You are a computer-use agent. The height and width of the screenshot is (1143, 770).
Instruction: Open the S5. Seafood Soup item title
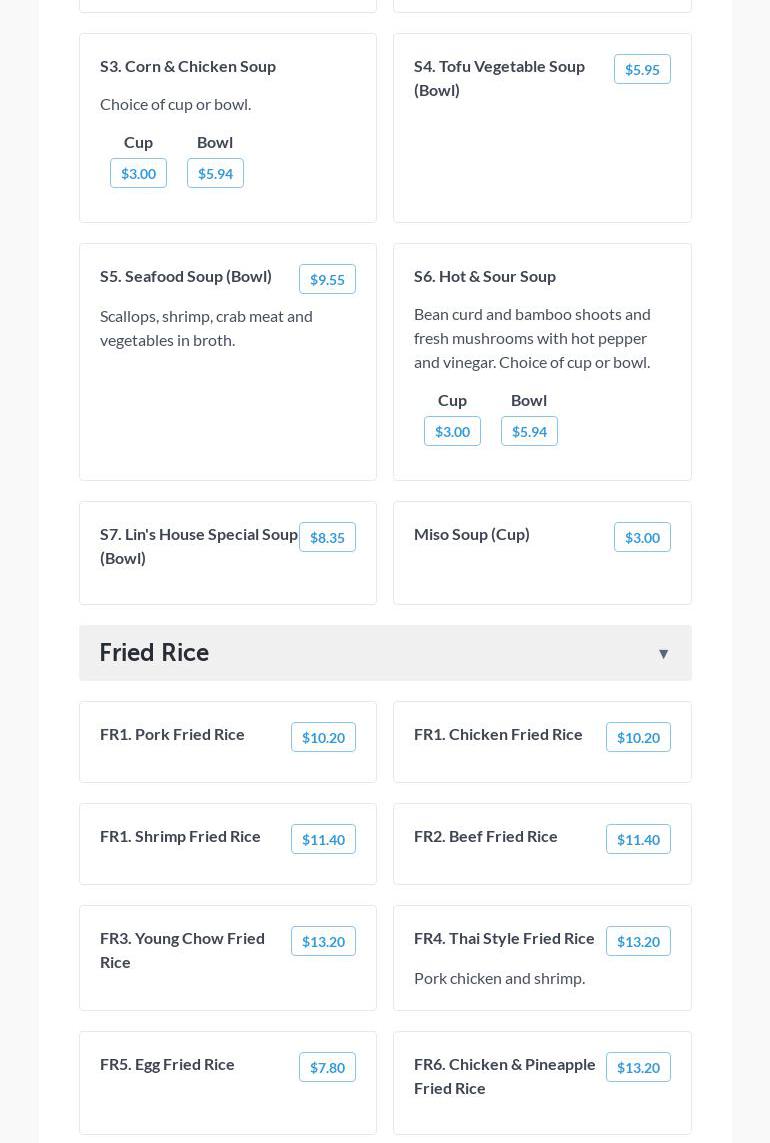186,276
